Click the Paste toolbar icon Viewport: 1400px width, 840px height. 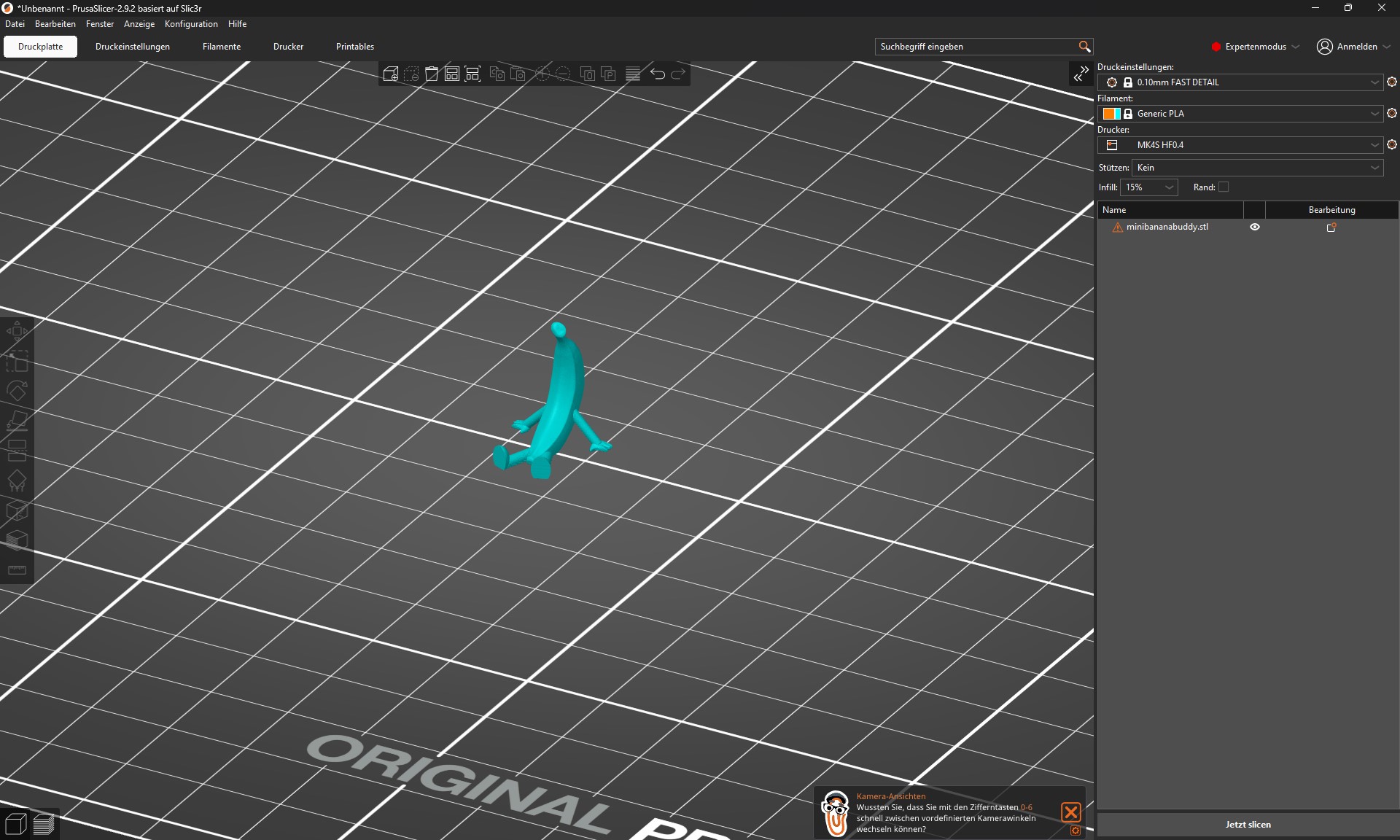click(x=518, y=74)
